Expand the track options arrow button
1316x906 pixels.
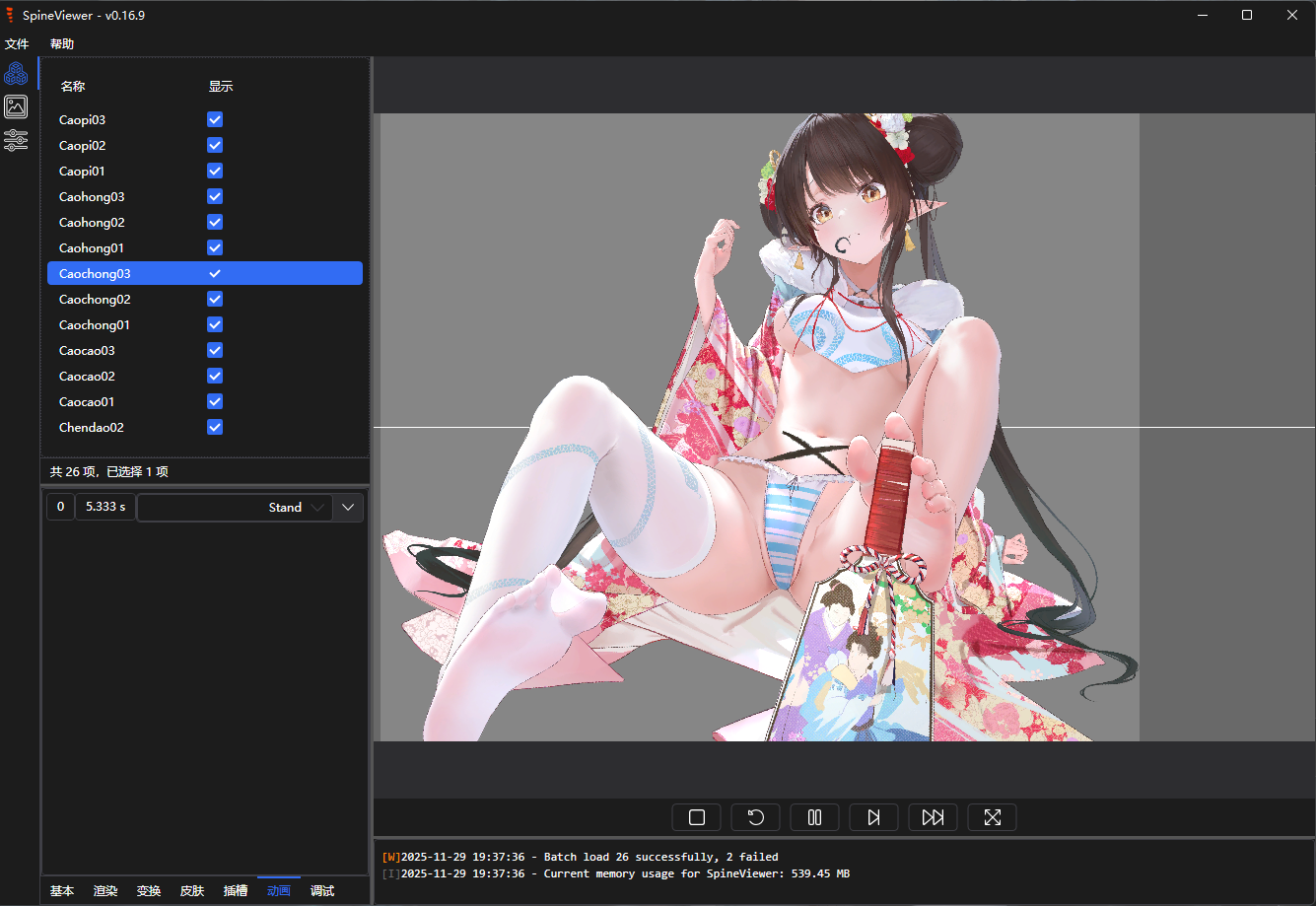click(348, 508)
